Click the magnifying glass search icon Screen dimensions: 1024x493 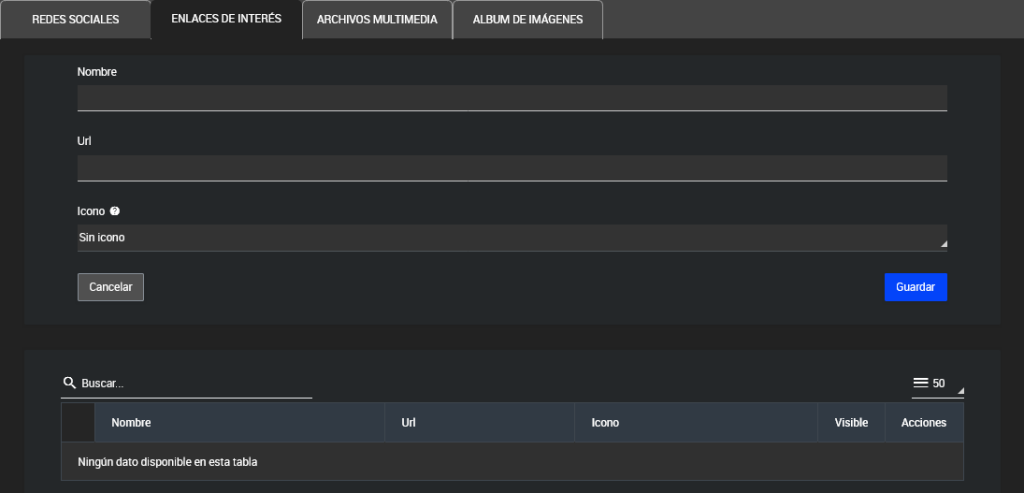69,383
